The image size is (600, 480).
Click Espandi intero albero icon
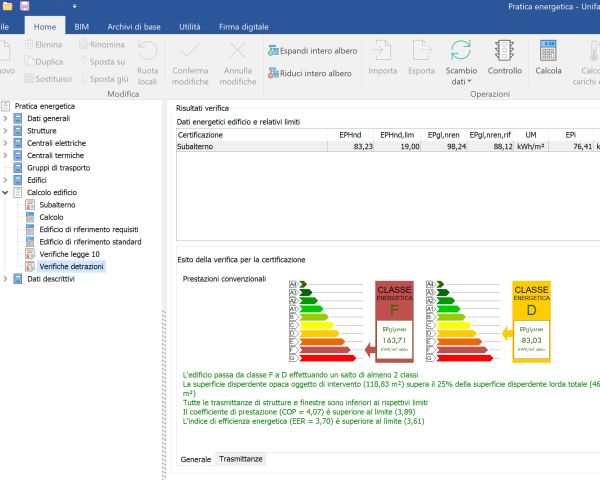click(274, 49)
